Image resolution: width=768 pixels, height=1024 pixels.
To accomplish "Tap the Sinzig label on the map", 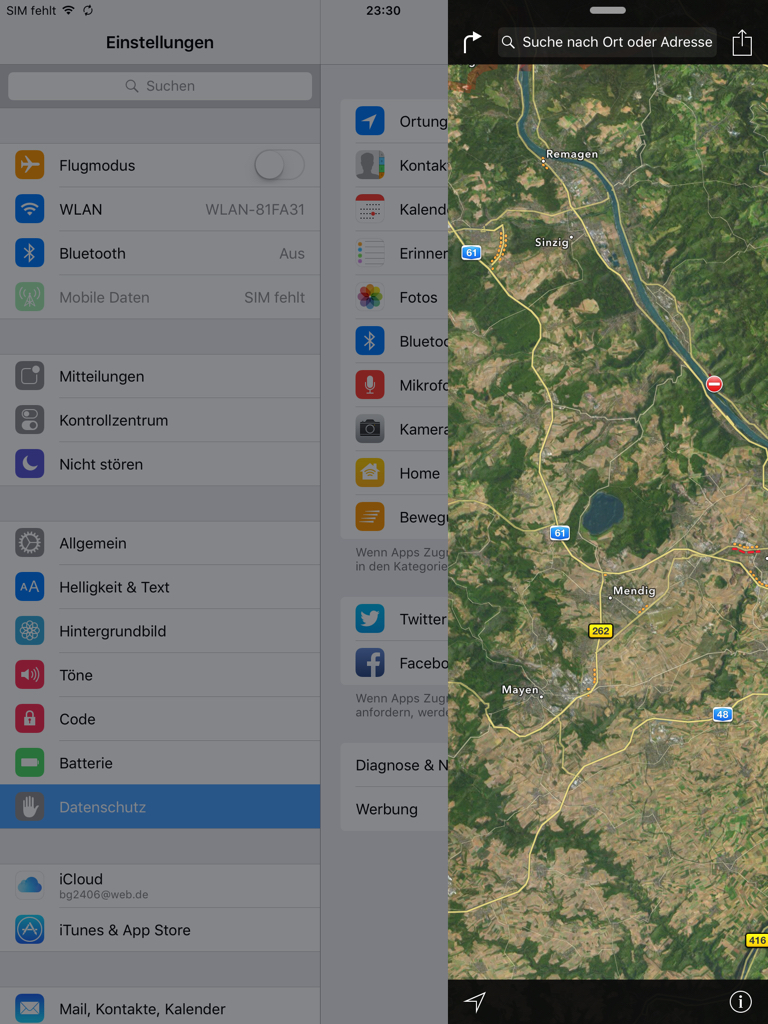I will pos(551,242).
